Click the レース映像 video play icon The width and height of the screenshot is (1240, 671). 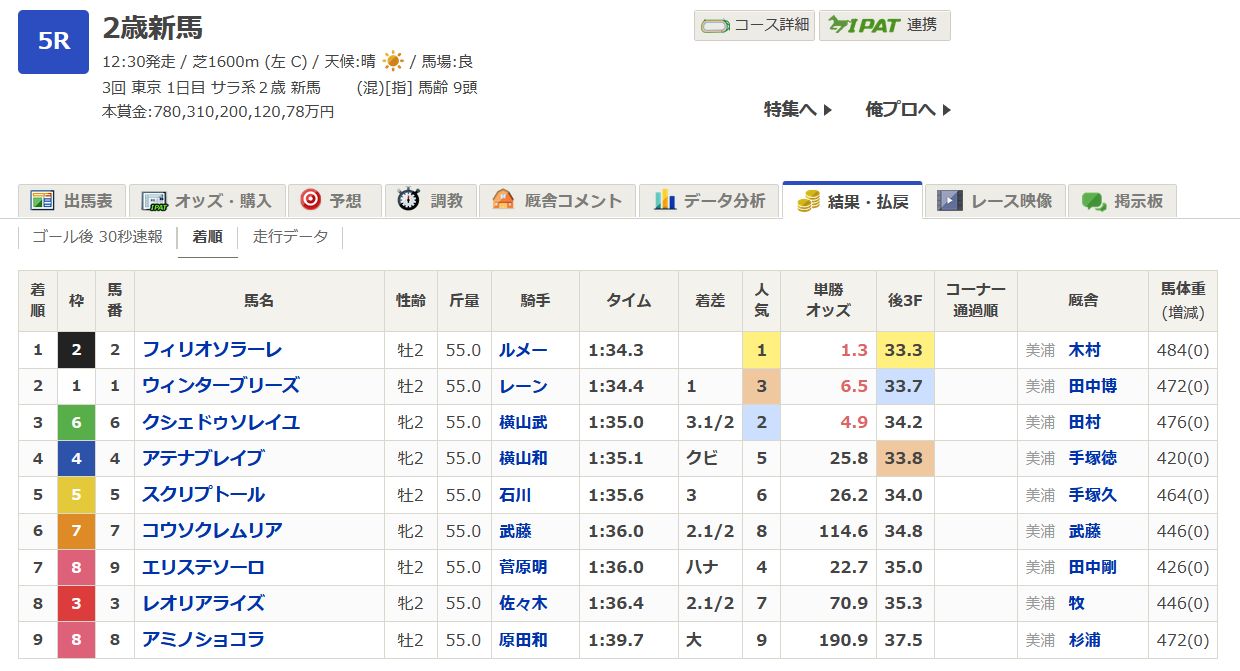click(949, 201)
